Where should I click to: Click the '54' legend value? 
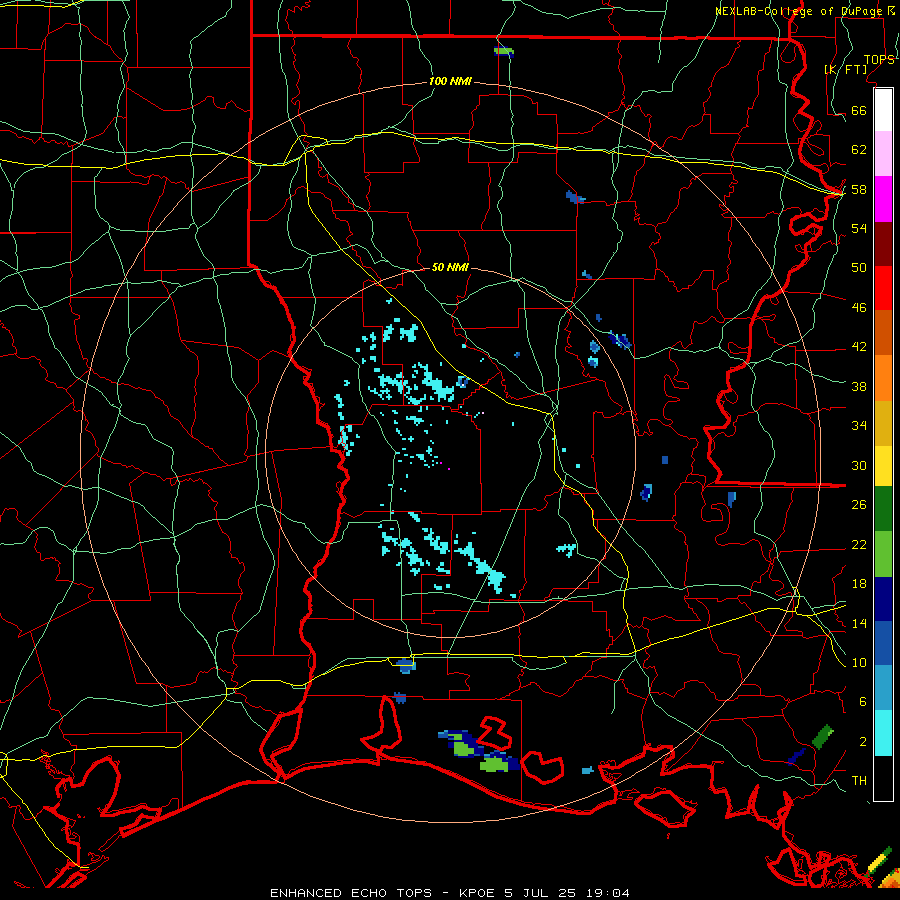pos(859,228)
